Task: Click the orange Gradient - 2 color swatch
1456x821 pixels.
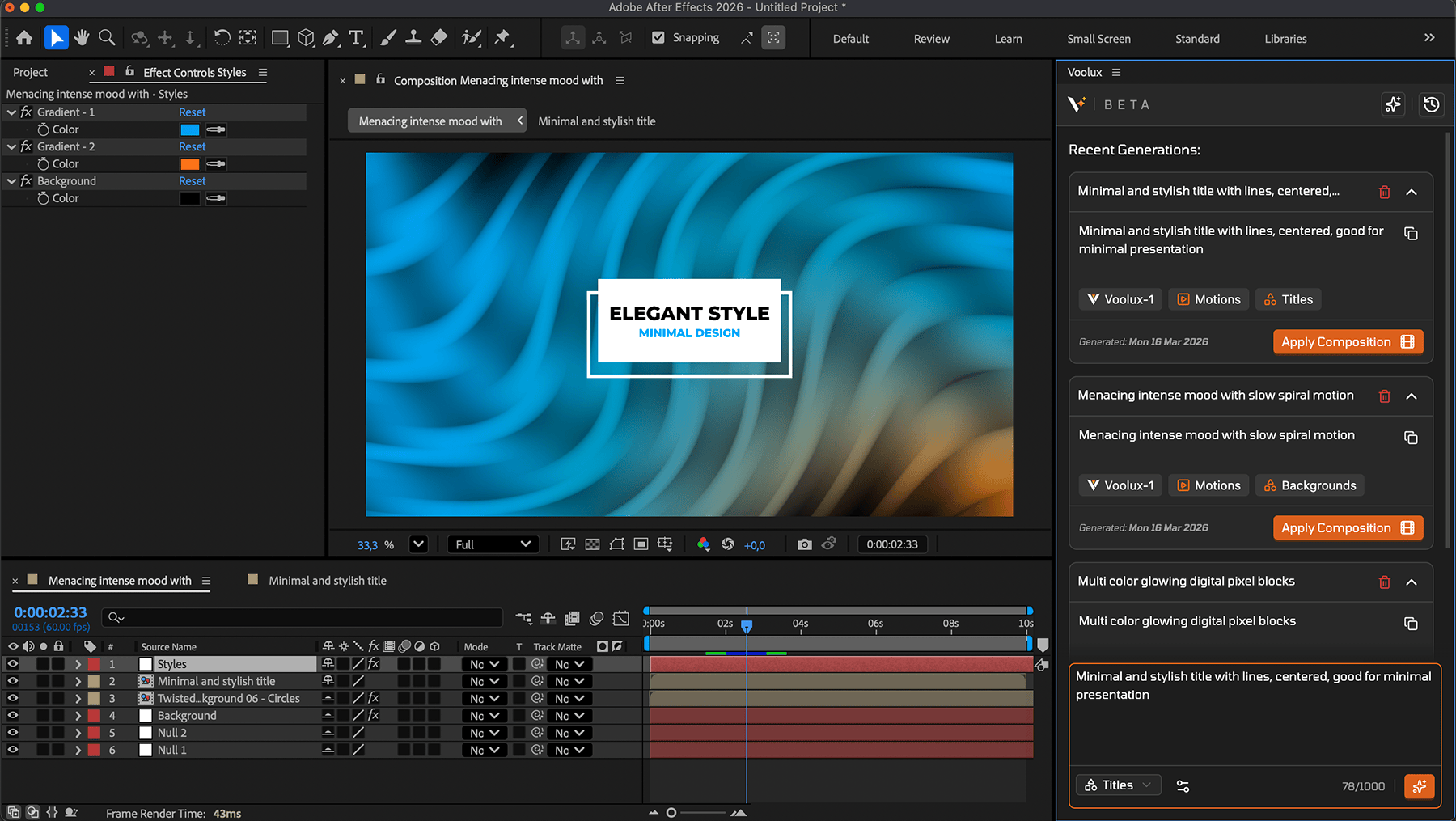Action: pyautogui.click(x=189, y=164)
